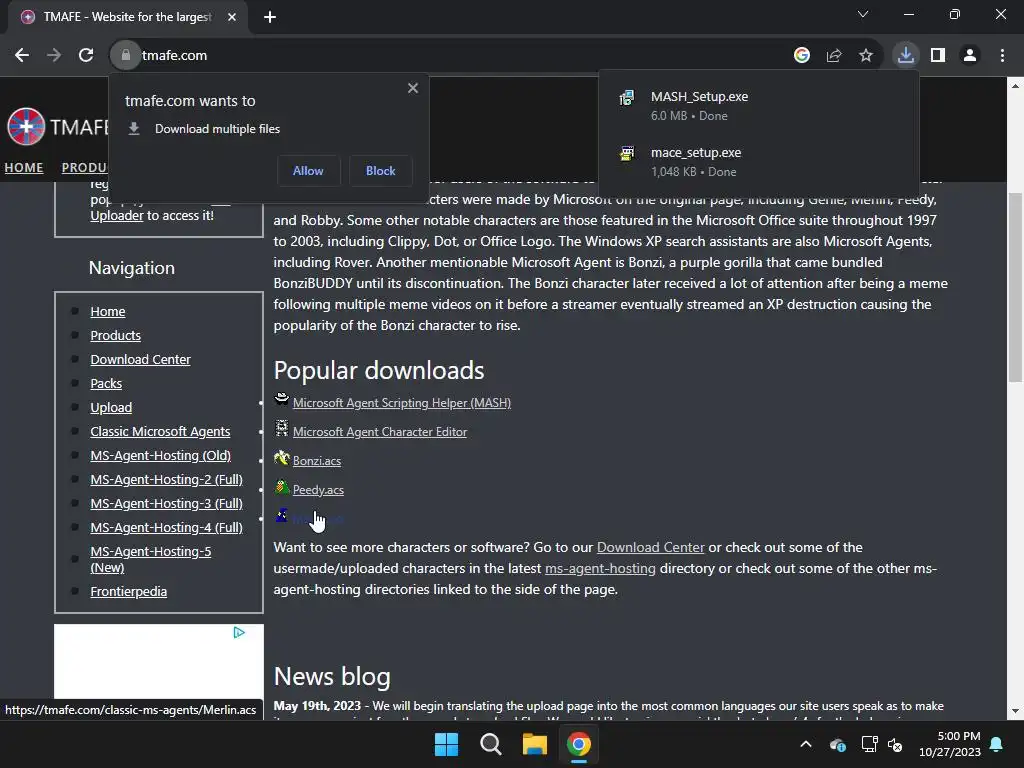The height and width of the screenshot is (768, 1024).
Task: Share this page using the share icon
Action: pos(834,56)
